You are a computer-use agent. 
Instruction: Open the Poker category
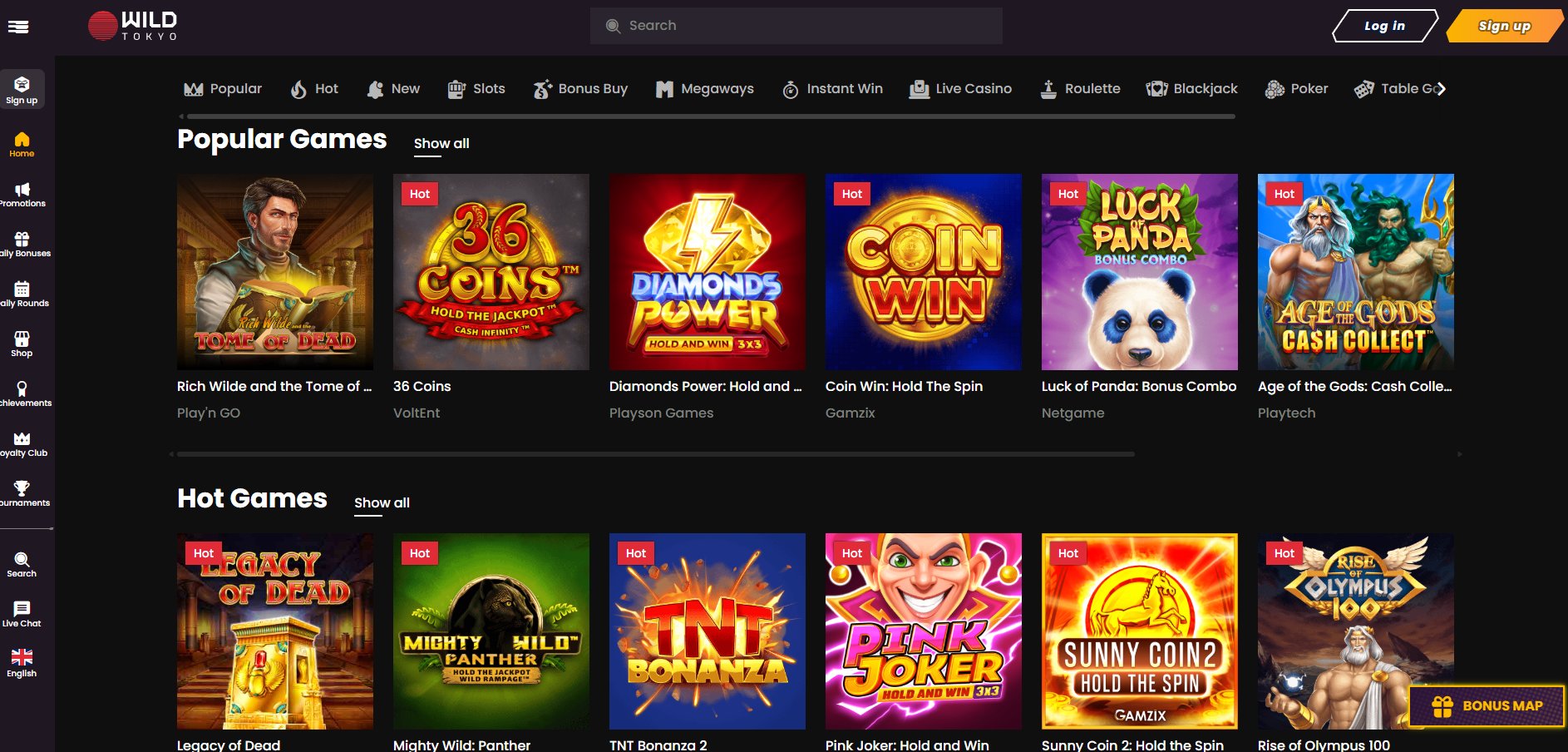tap(1296, 89)
